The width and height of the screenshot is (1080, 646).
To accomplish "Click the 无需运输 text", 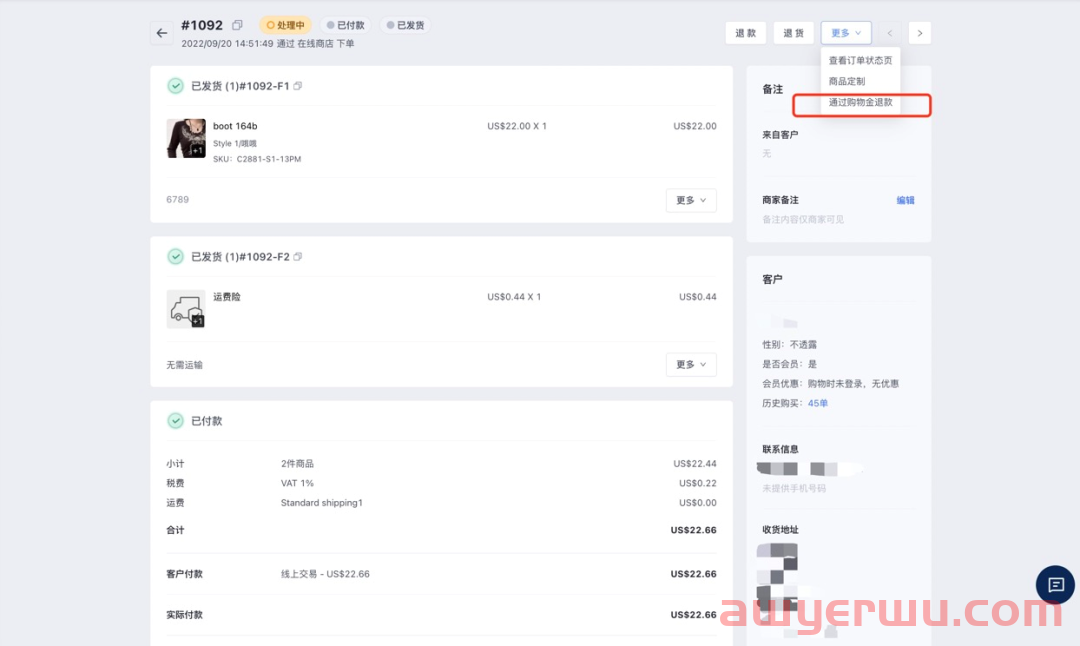I will [185, 365].
